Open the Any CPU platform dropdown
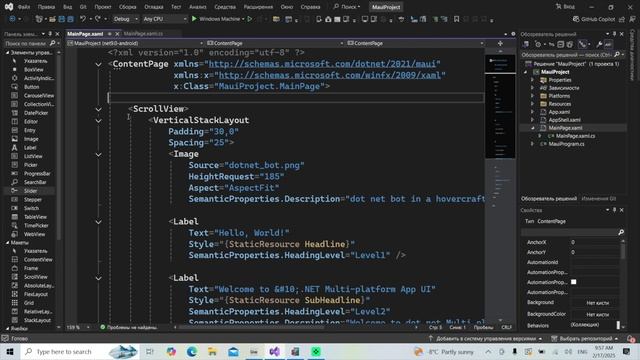The image size is (640, 360). point(165,19)
